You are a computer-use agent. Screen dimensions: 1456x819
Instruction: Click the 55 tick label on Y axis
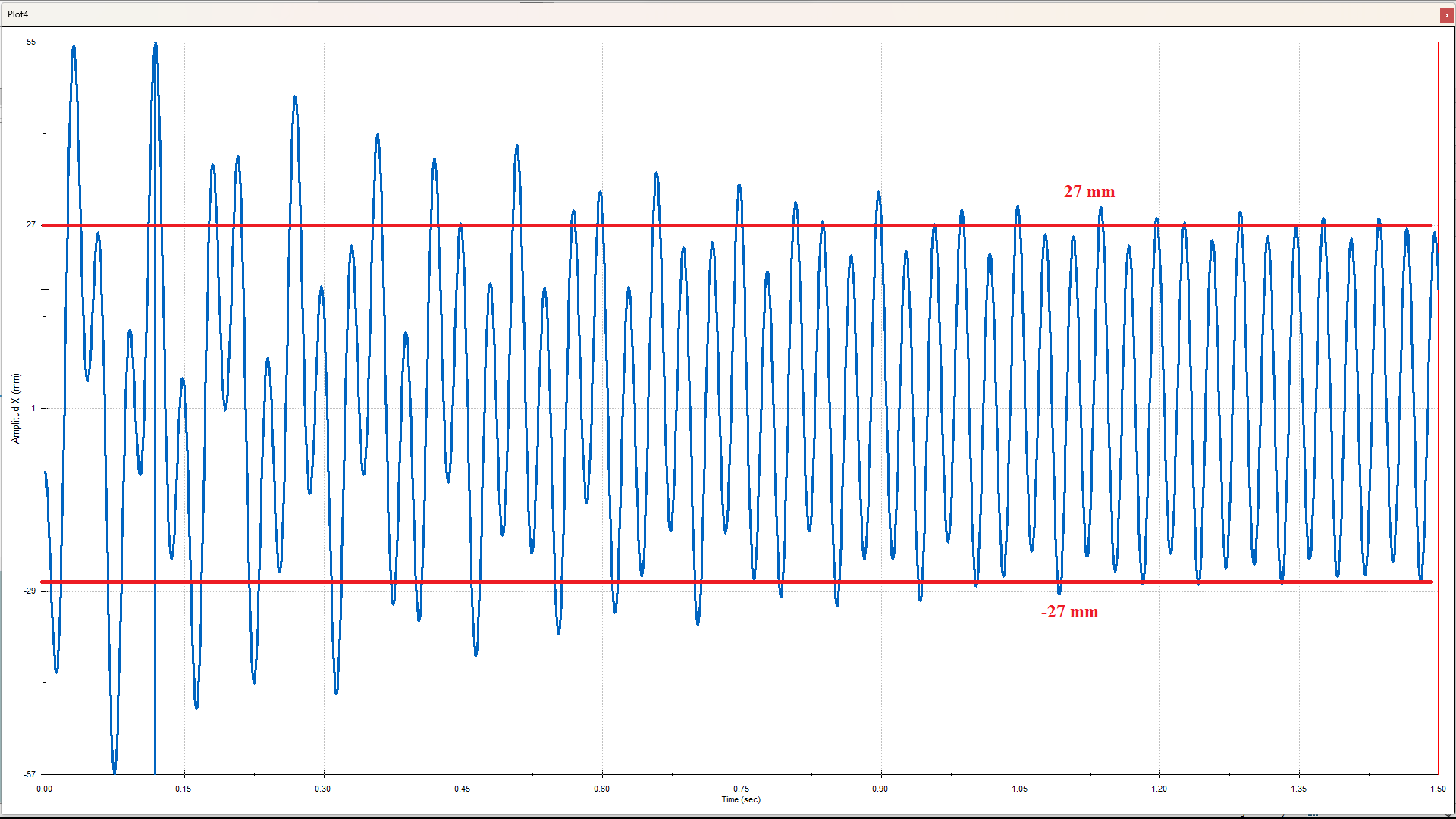[x=31, y=42]
